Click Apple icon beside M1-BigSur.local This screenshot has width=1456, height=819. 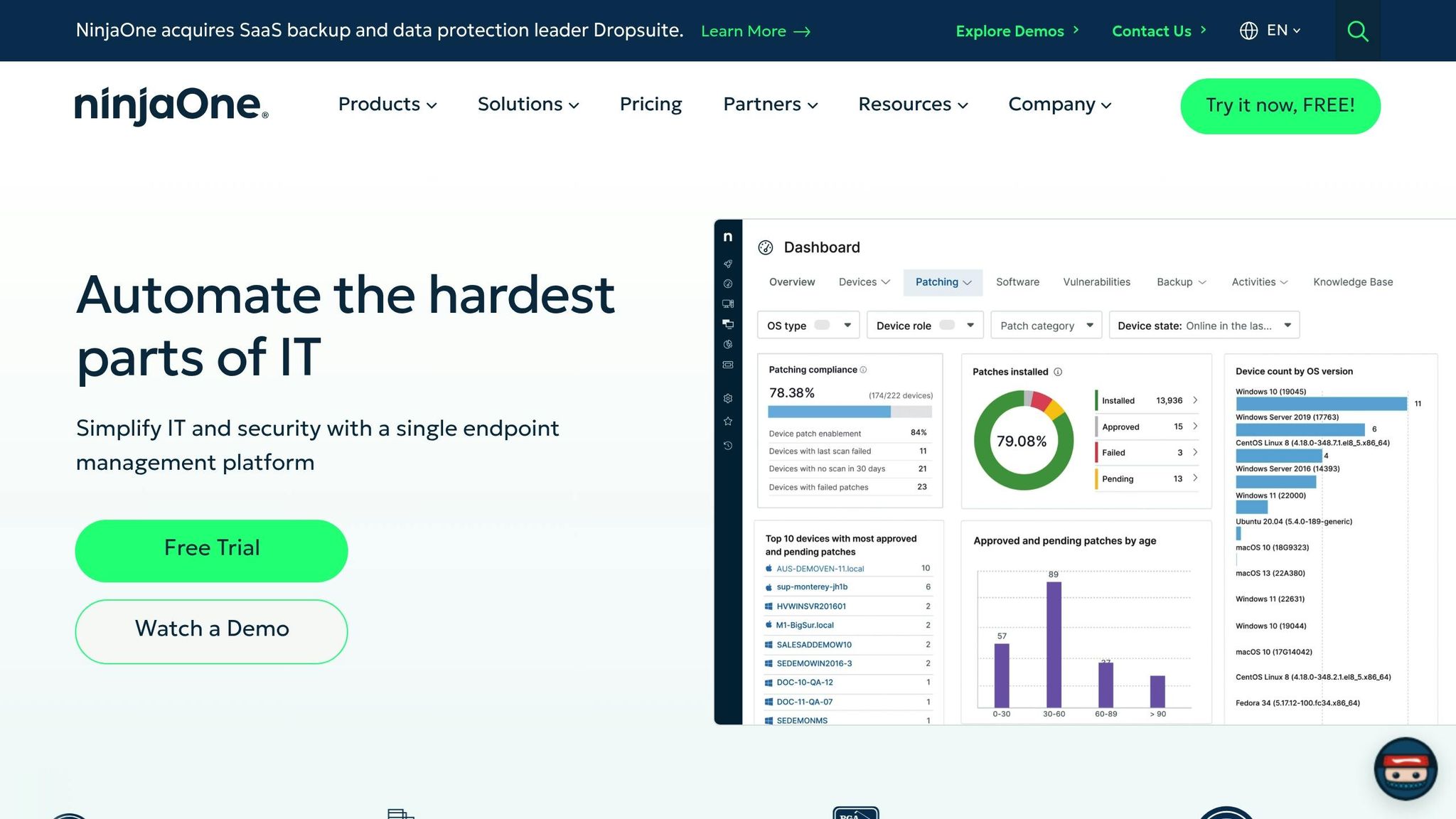tap(769, 625)
